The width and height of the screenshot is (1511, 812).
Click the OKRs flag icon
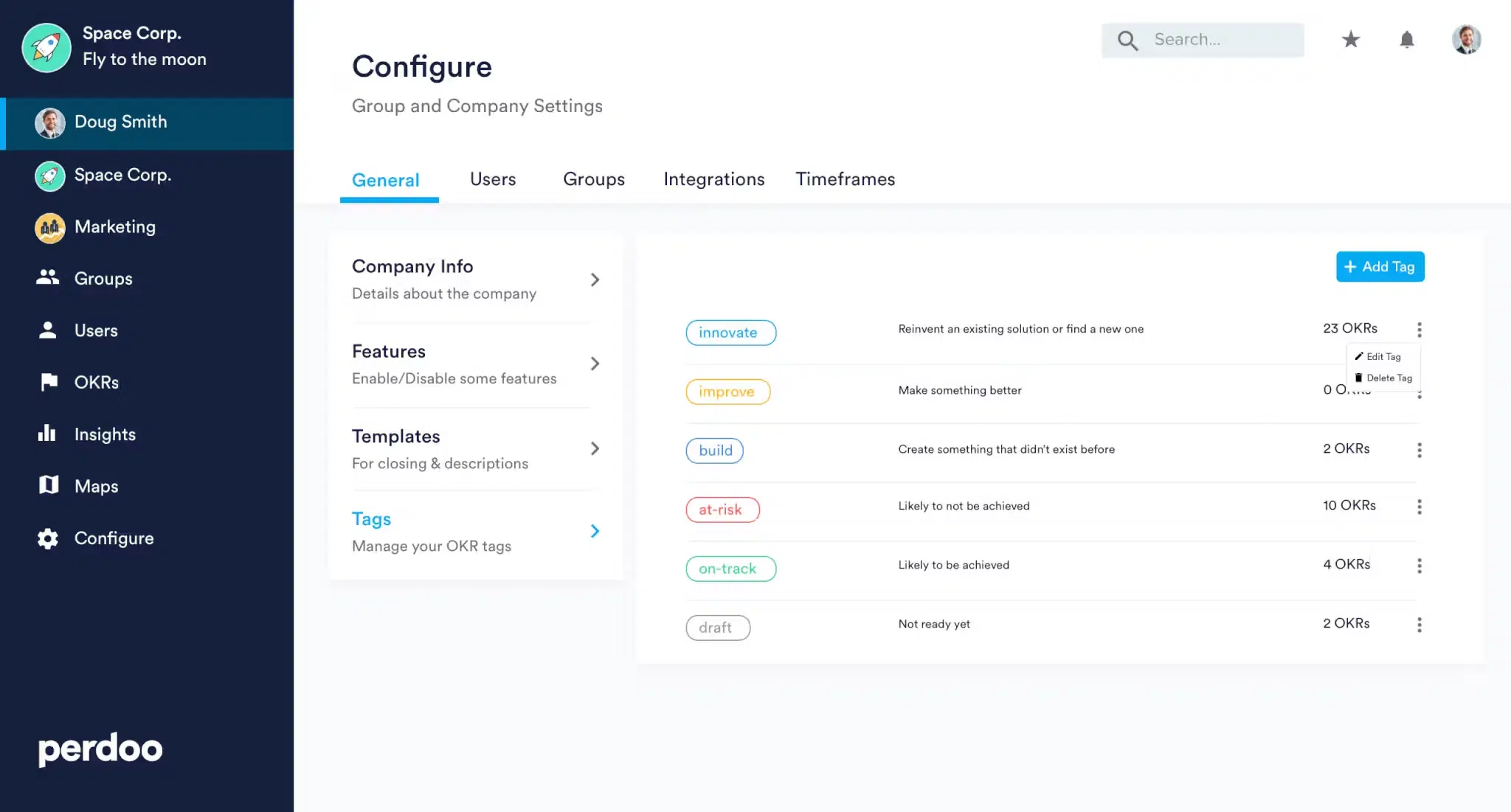[49, 382]
